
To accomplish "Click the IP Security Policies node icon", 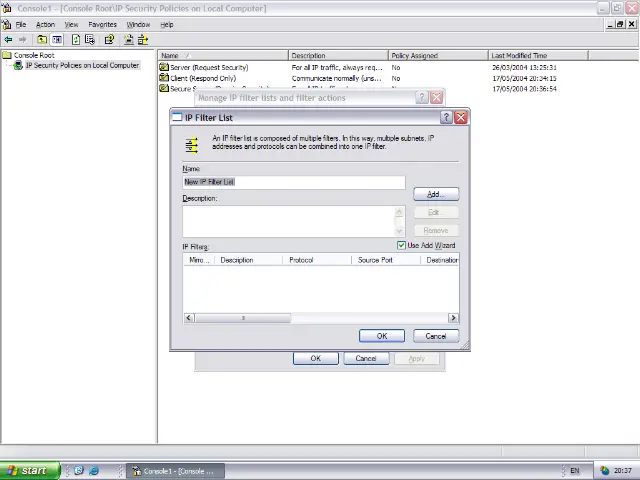I will [x=18, y=65].
